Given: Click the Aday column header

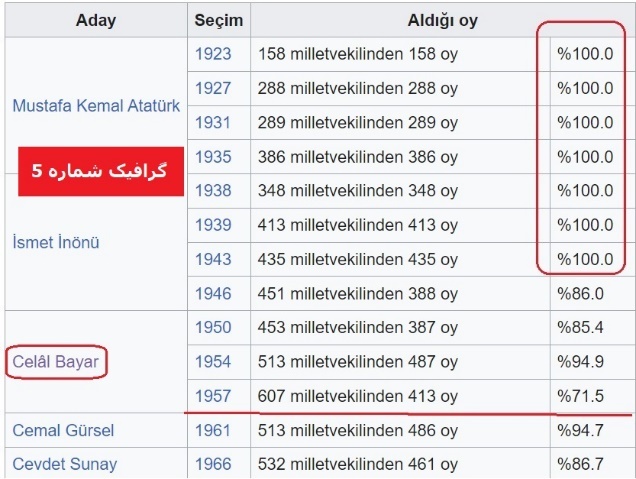Looking at the screenshot, I should pyautogui.click(x=96, y=20).
